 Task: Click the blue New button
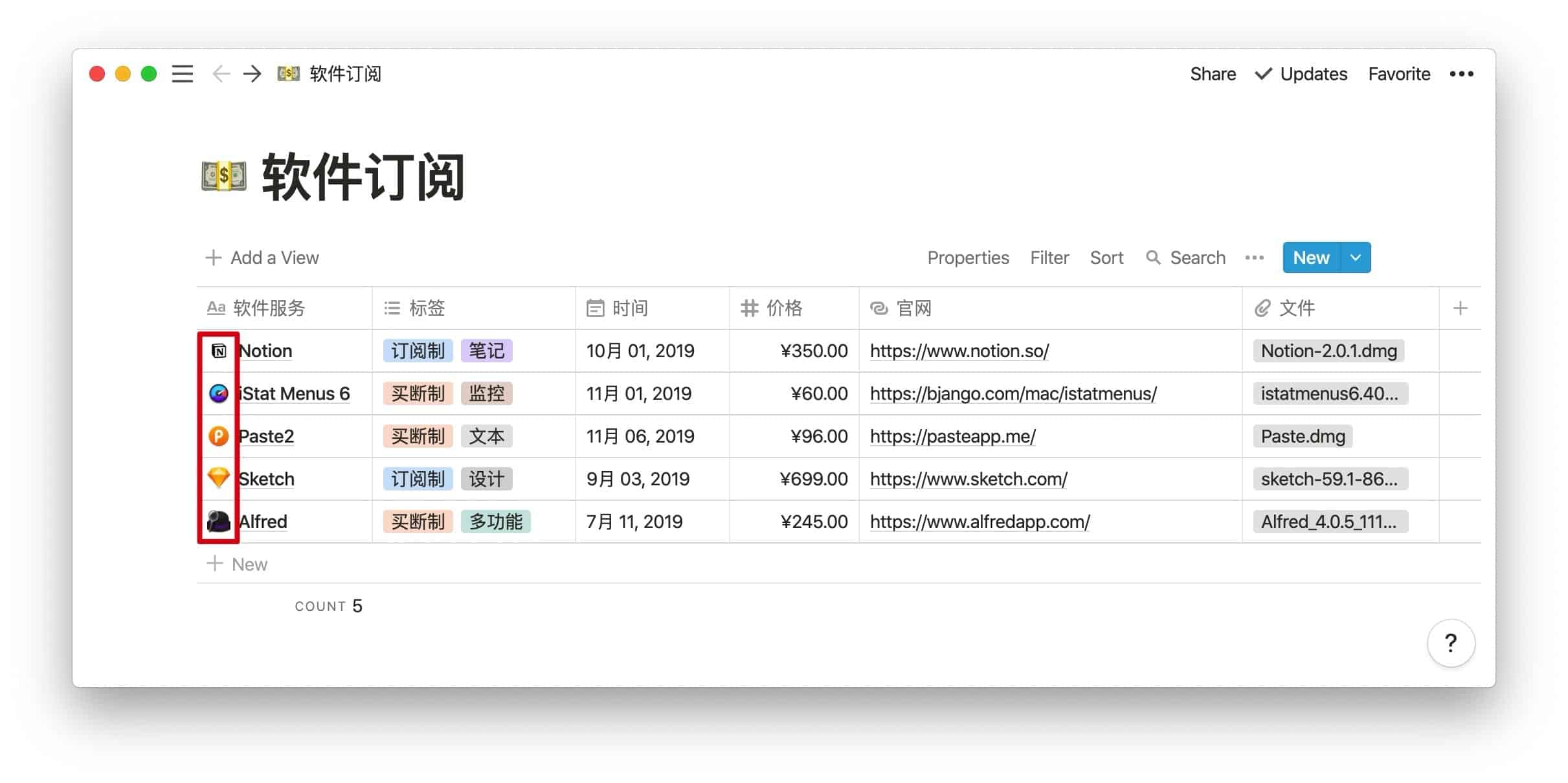pos(1312,258)
